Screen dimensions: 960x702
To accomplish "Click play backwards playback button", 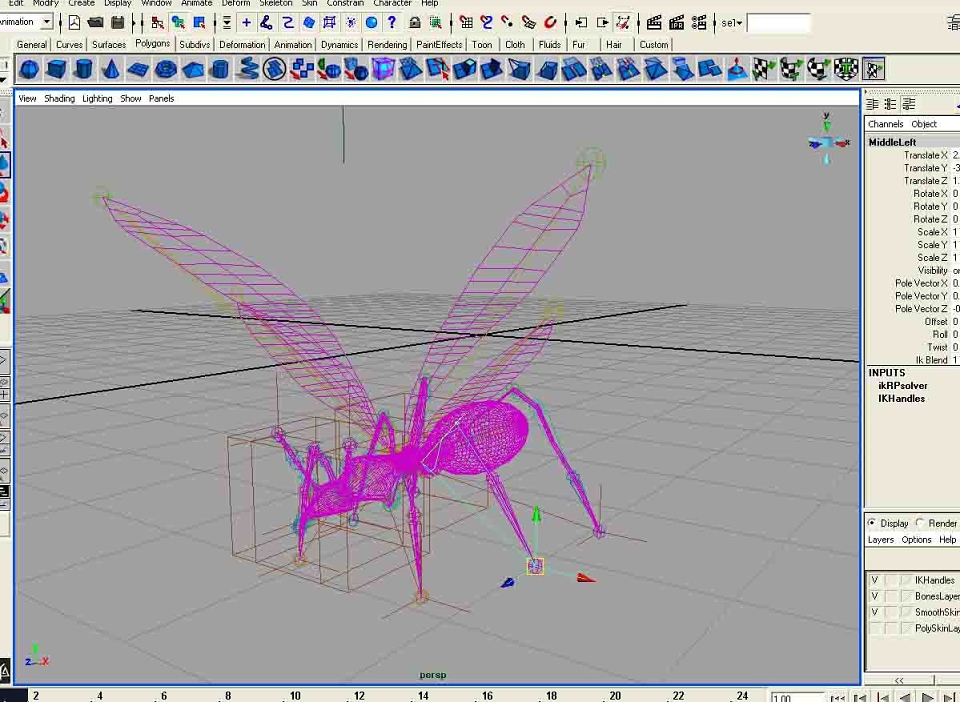I will [906, 697].
